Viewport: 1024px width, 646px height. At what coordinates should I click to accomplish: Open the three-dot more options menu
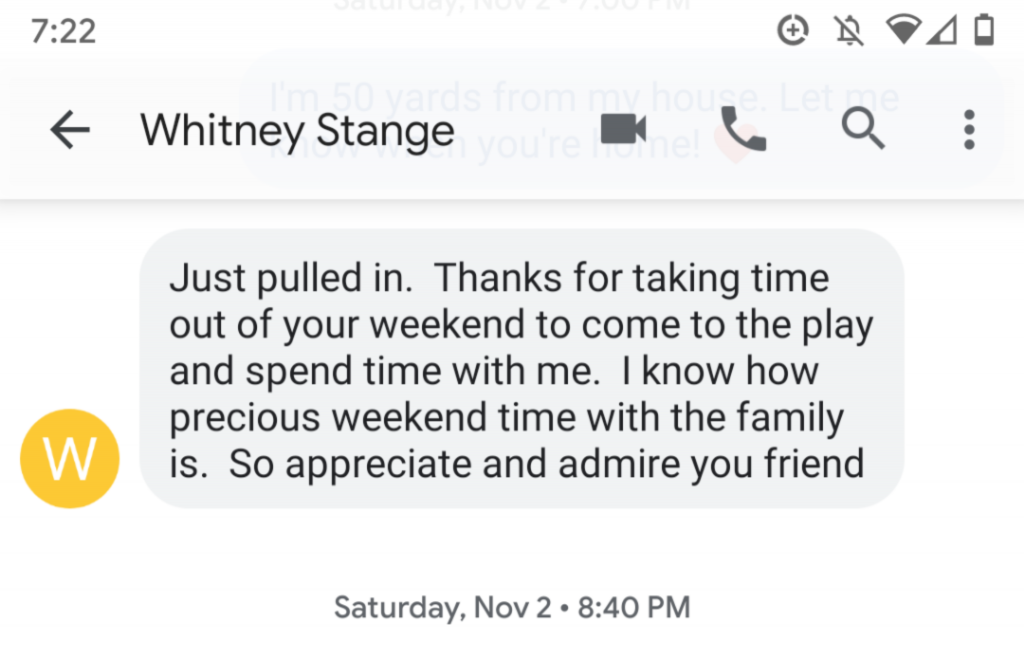(x=969, y=129)
